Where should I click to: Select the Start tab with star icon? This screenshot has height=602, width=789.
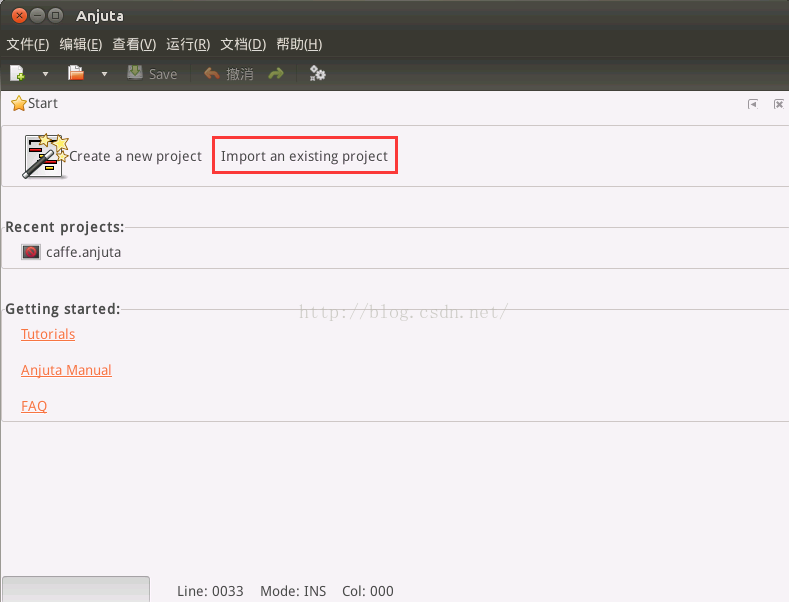tap(34, 103)
